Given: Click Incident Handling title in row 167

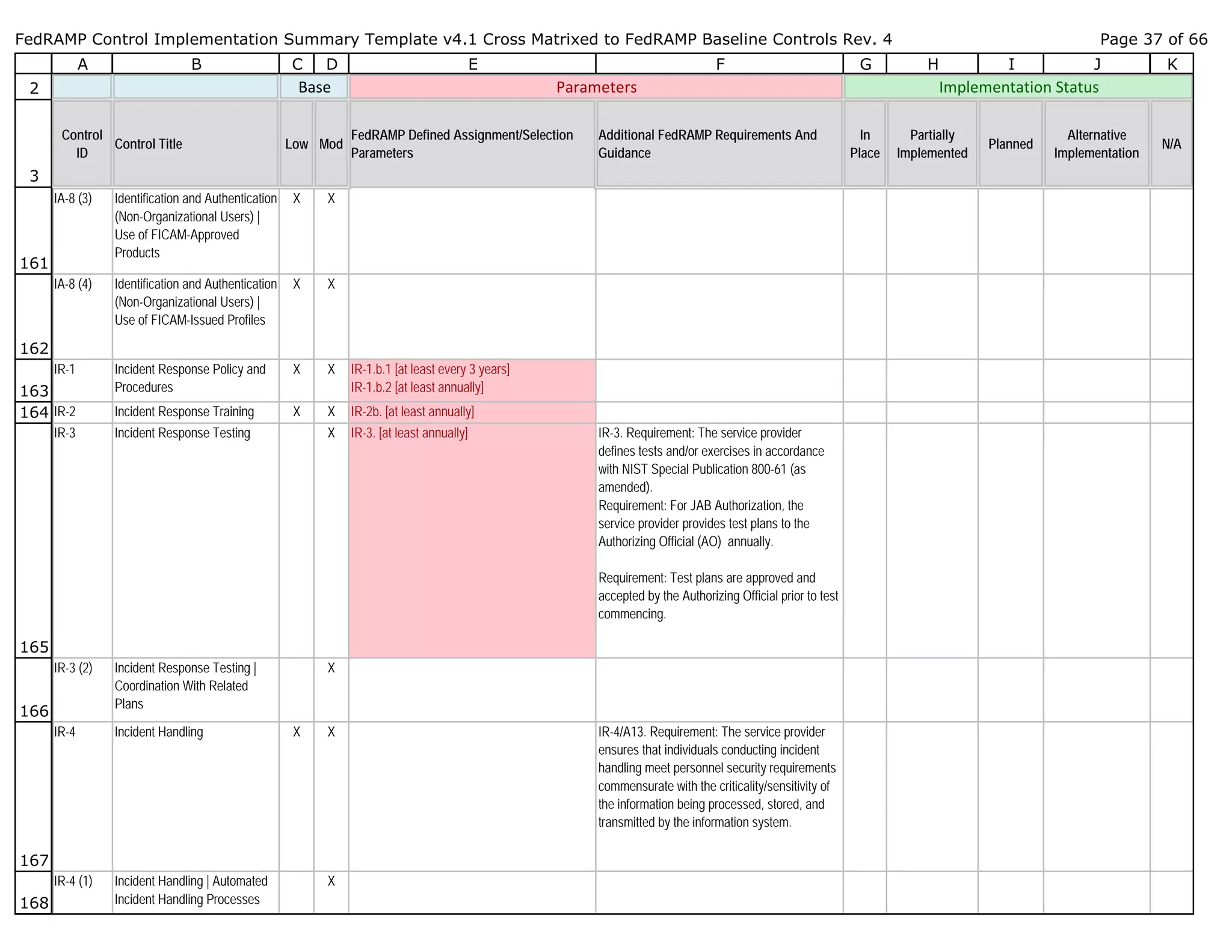Looking at the screenshot, I should [196, 797].
